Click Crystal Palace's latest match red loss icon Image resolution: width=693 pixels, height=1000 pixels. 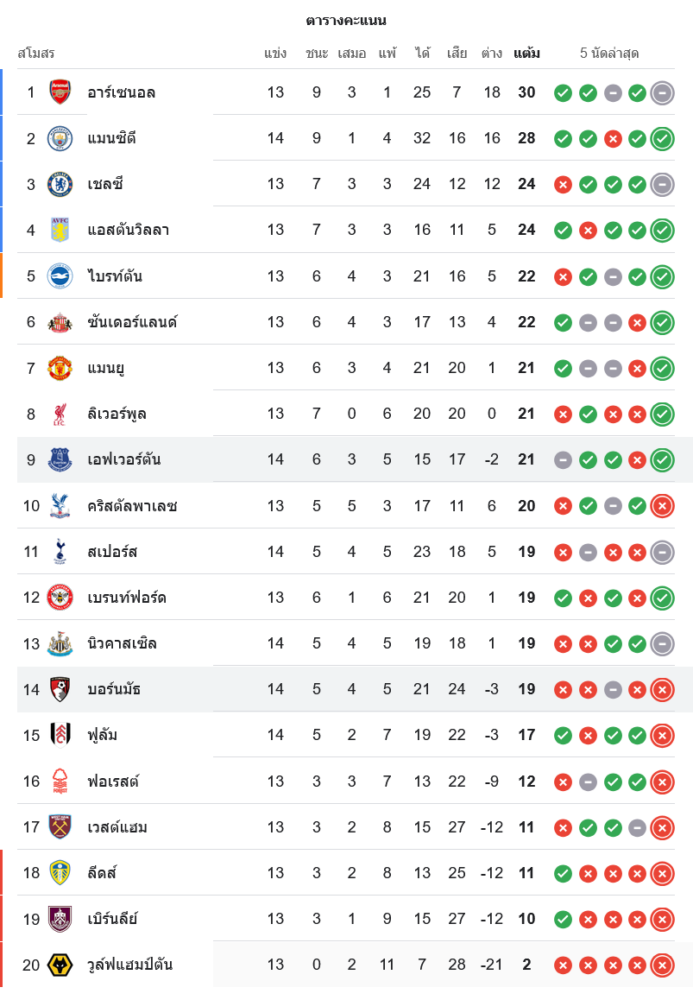pos(662,506)
